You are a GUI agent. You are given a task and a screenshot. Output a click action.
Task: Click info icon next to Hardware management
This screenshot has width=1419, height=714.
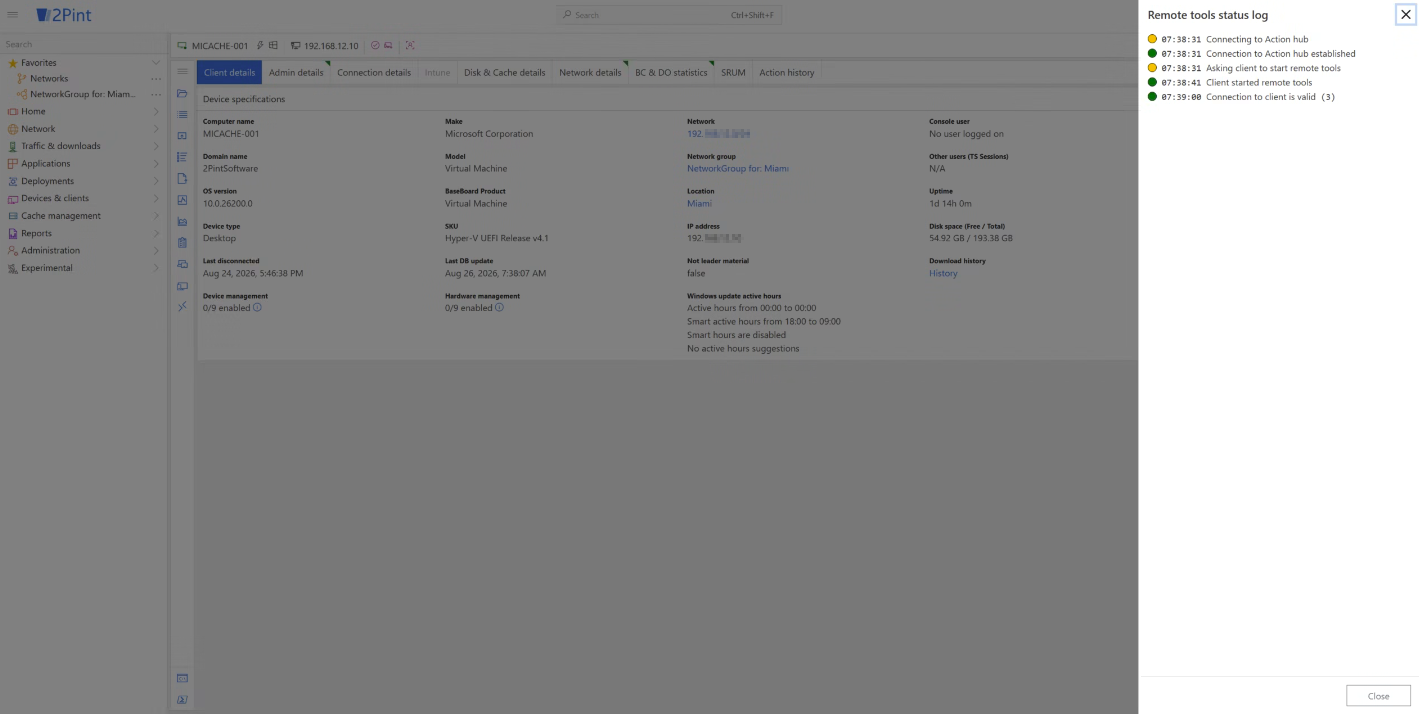[499, 308]
